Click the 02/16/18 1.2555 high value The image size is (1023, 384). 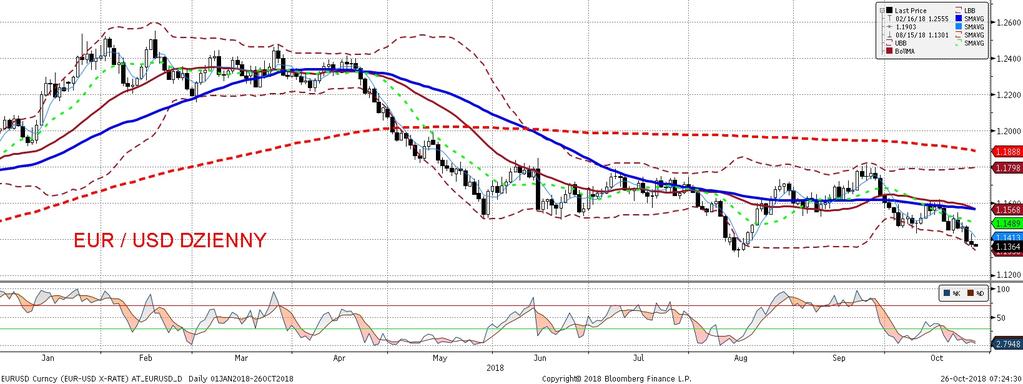point(922,19)
